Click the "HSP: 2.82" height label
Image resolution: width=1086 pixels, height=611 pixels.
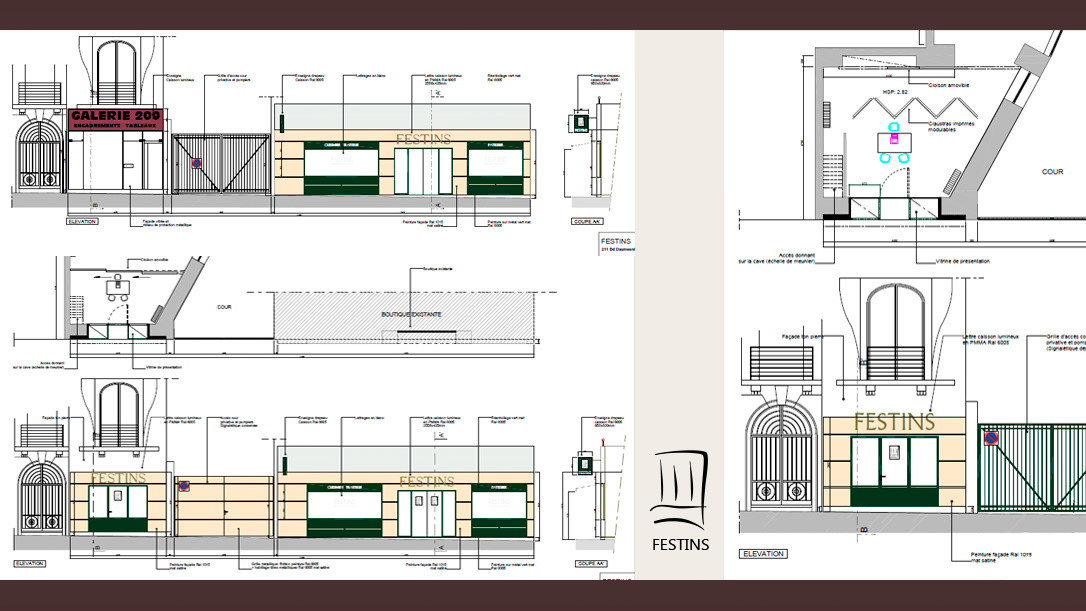click(x=895, y=91)
